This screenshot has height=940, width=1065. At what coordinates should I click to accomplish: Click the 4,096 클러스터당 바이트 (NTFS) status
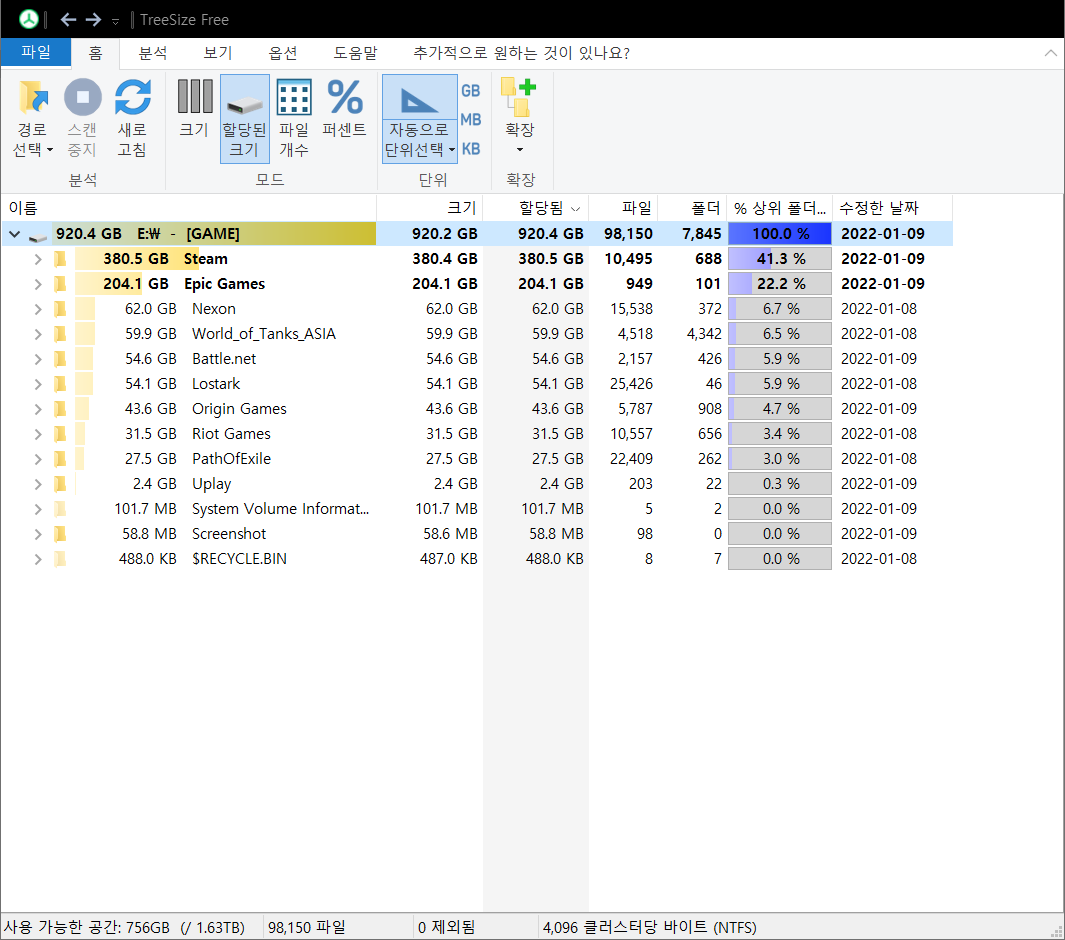649,927
